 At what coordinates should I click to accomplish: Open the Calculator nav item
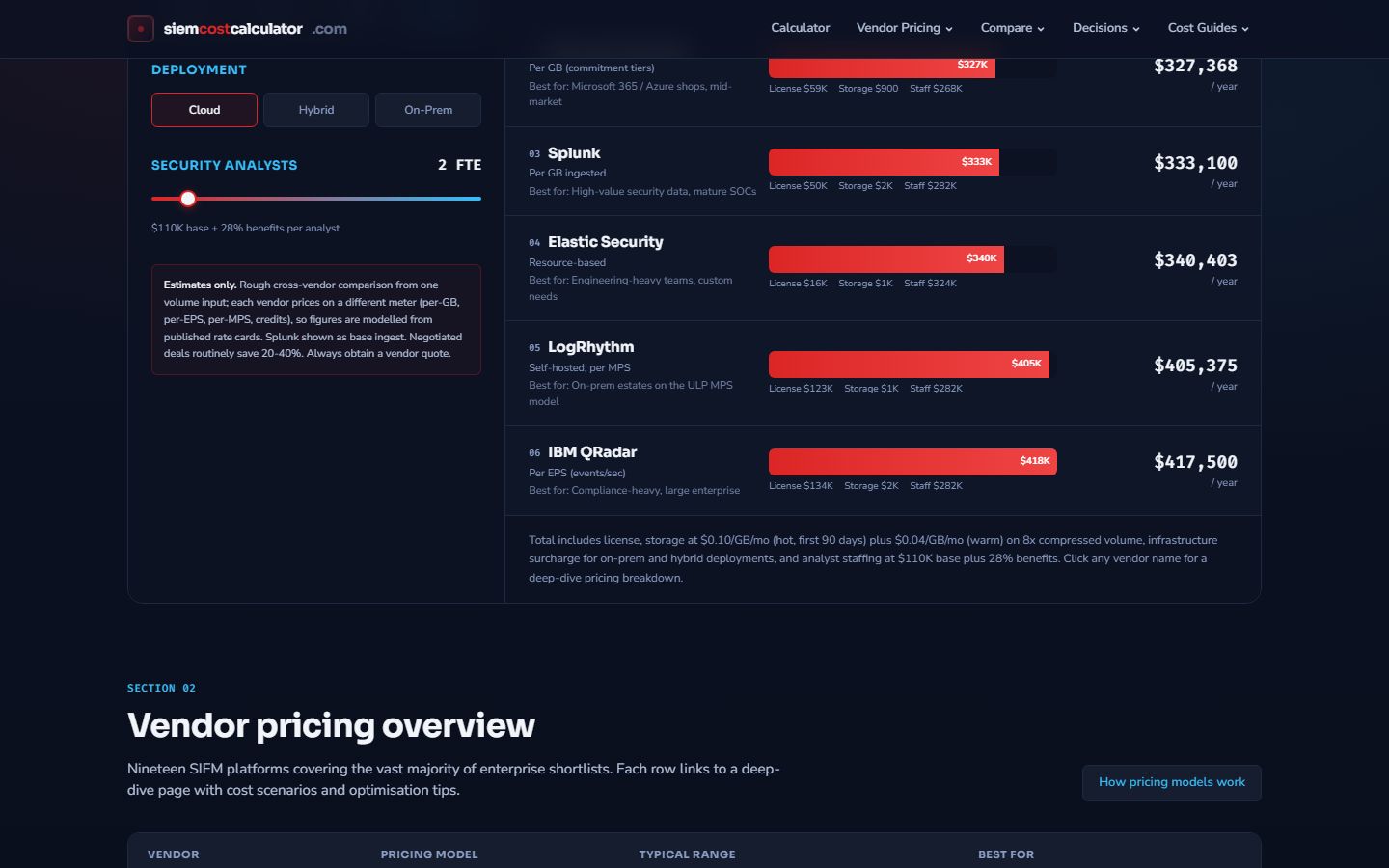click(800, 28)
